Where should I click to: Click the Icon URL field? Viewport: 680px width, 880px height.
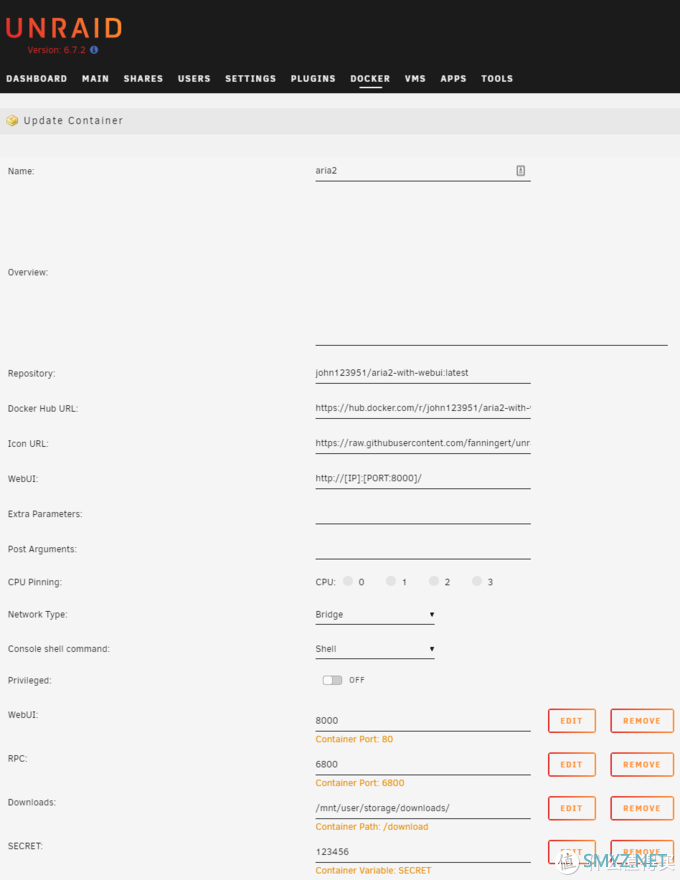[422, 443]
